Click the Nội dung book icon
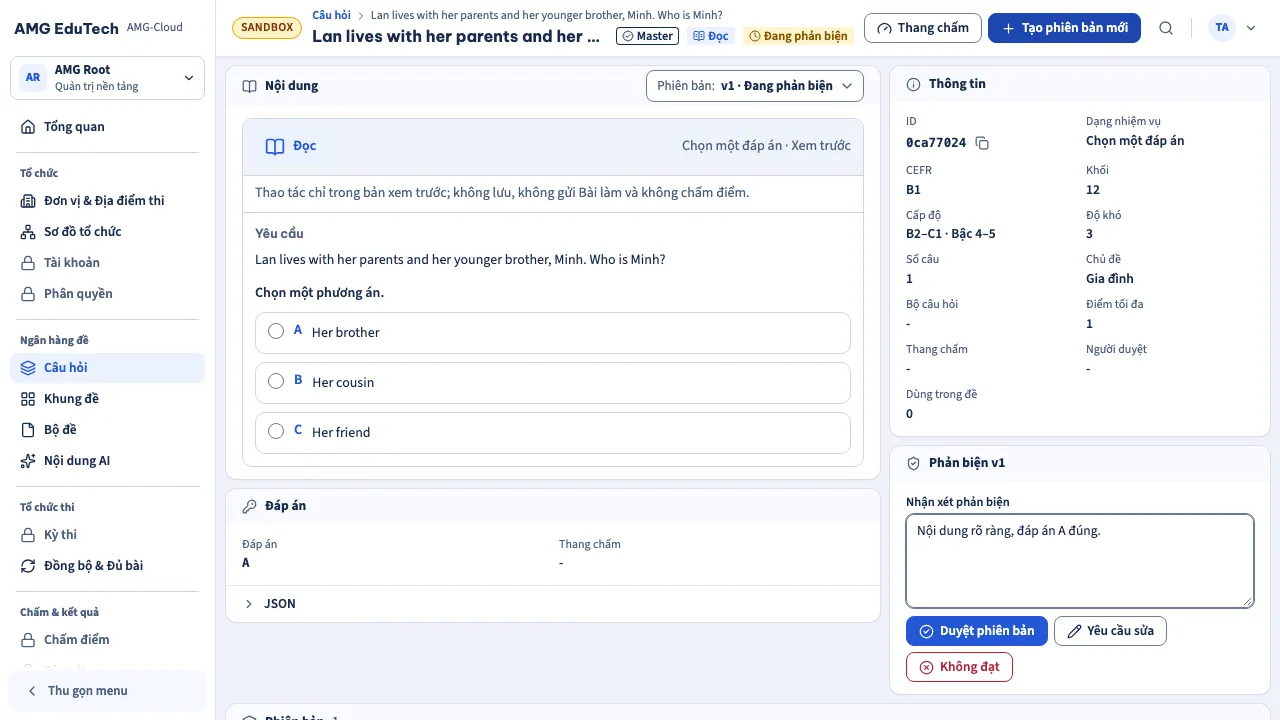This screenshot has width=1280, height=720. pyautogui.click(x=250, y=86)
